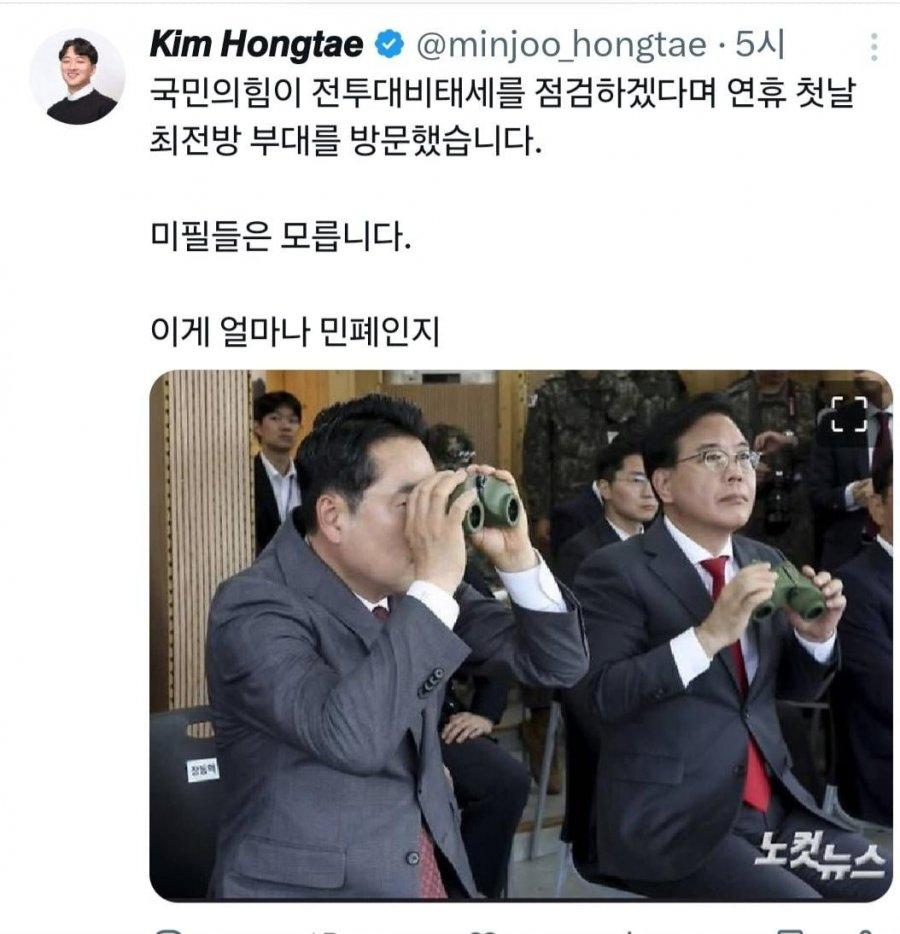Open the attached binoculars news photo
Screen dimensions: 900x934
[x=521, y=635]
